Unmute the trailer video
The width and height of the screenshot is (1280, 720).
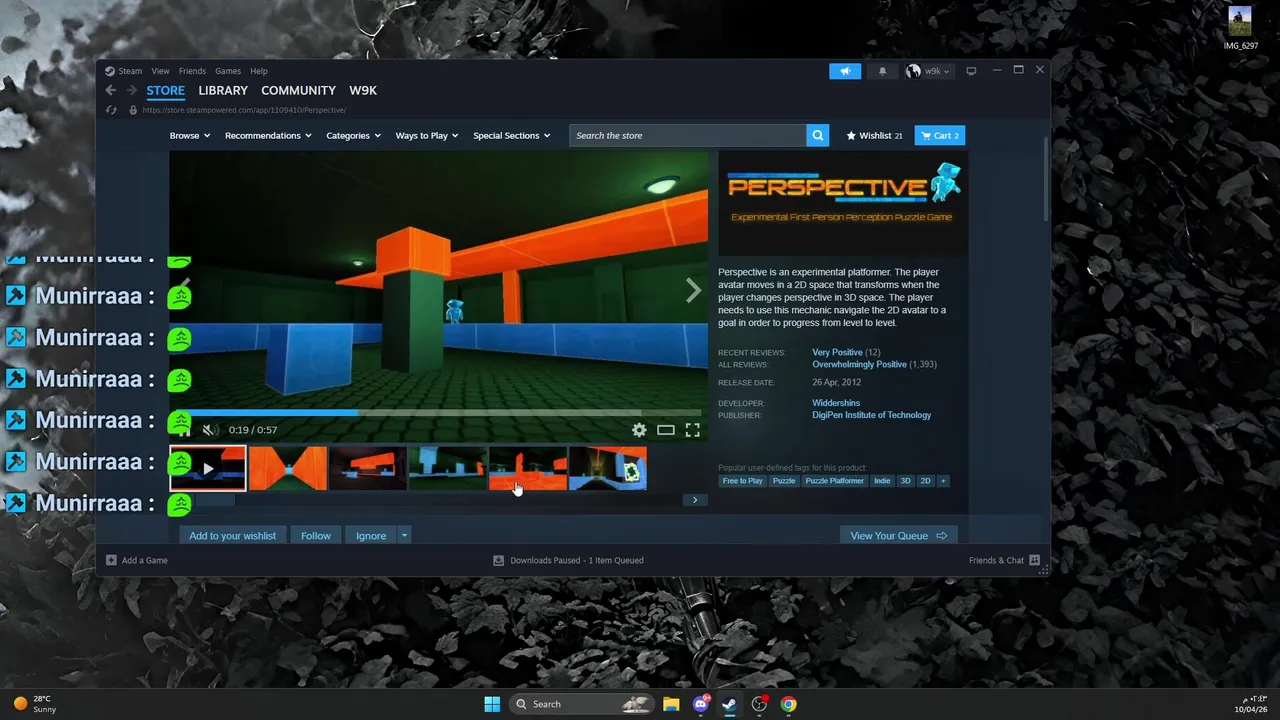pos(209,430)
